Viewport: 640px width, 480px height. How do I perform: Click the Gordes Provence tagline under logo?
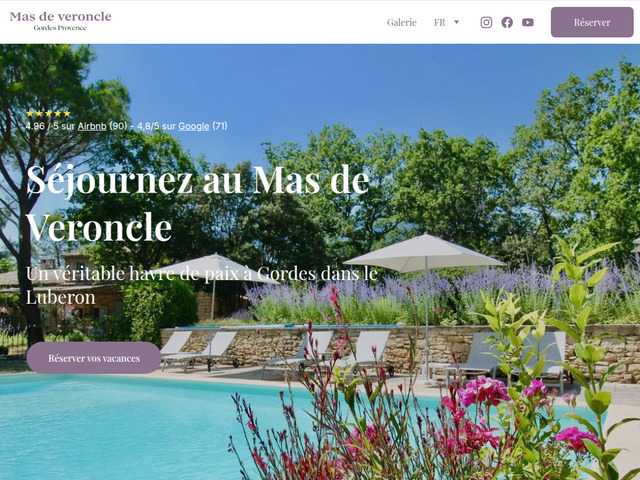click(x=60, y=28)
